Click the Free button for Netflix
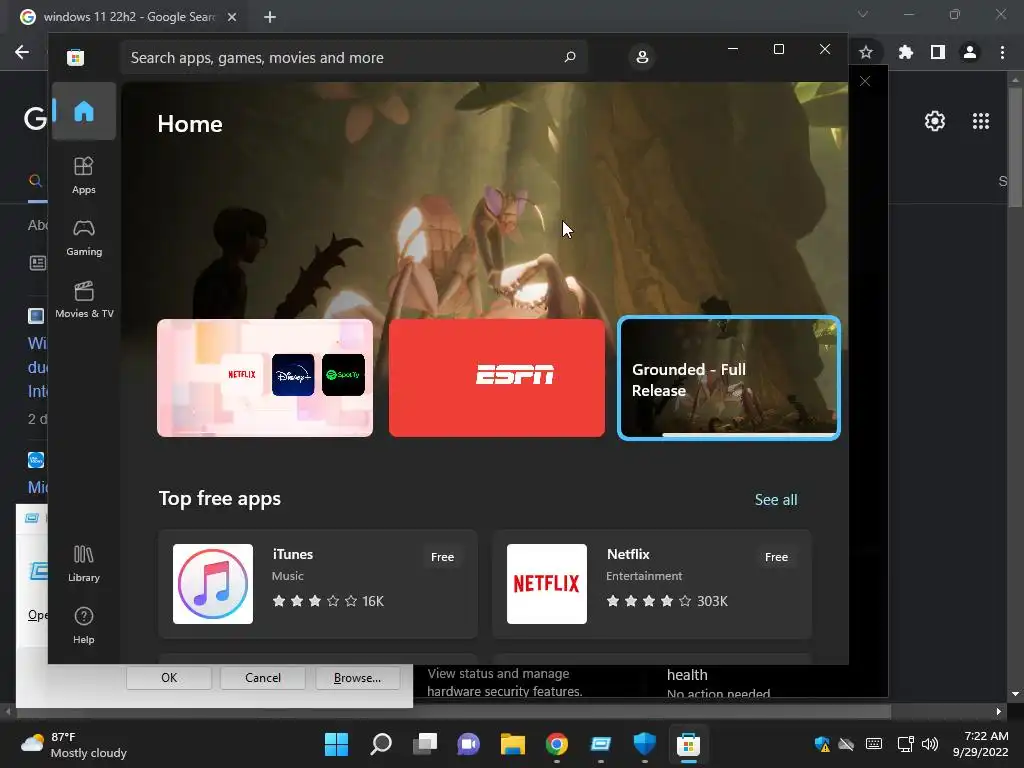 776,557
